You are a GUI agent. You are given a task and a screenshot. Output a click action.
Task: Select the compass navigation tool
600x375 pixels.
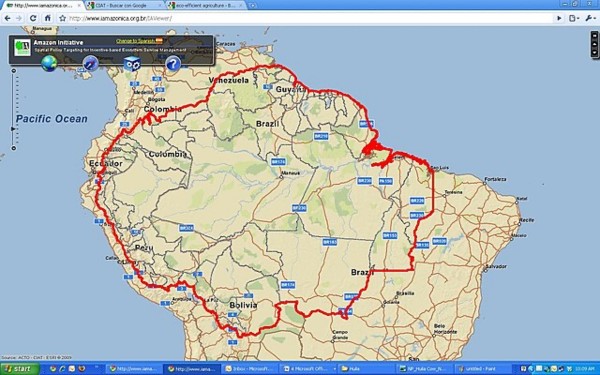[91, 64]
